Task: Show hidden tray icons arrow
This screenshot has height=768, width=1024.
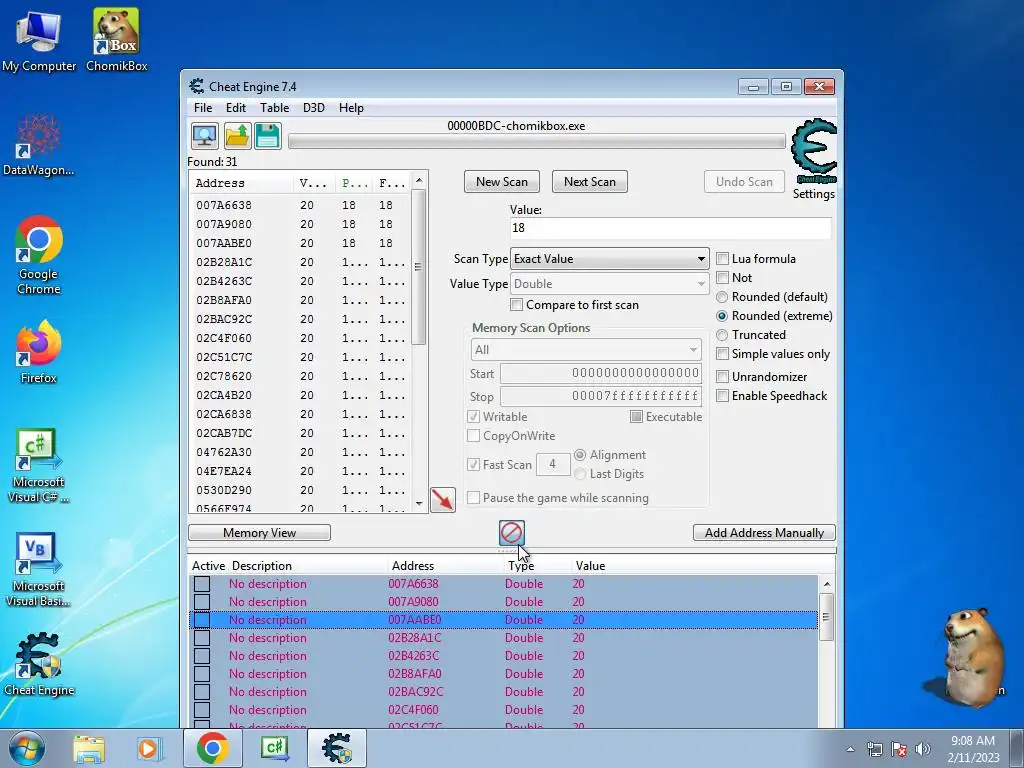Action: (850, 749)
